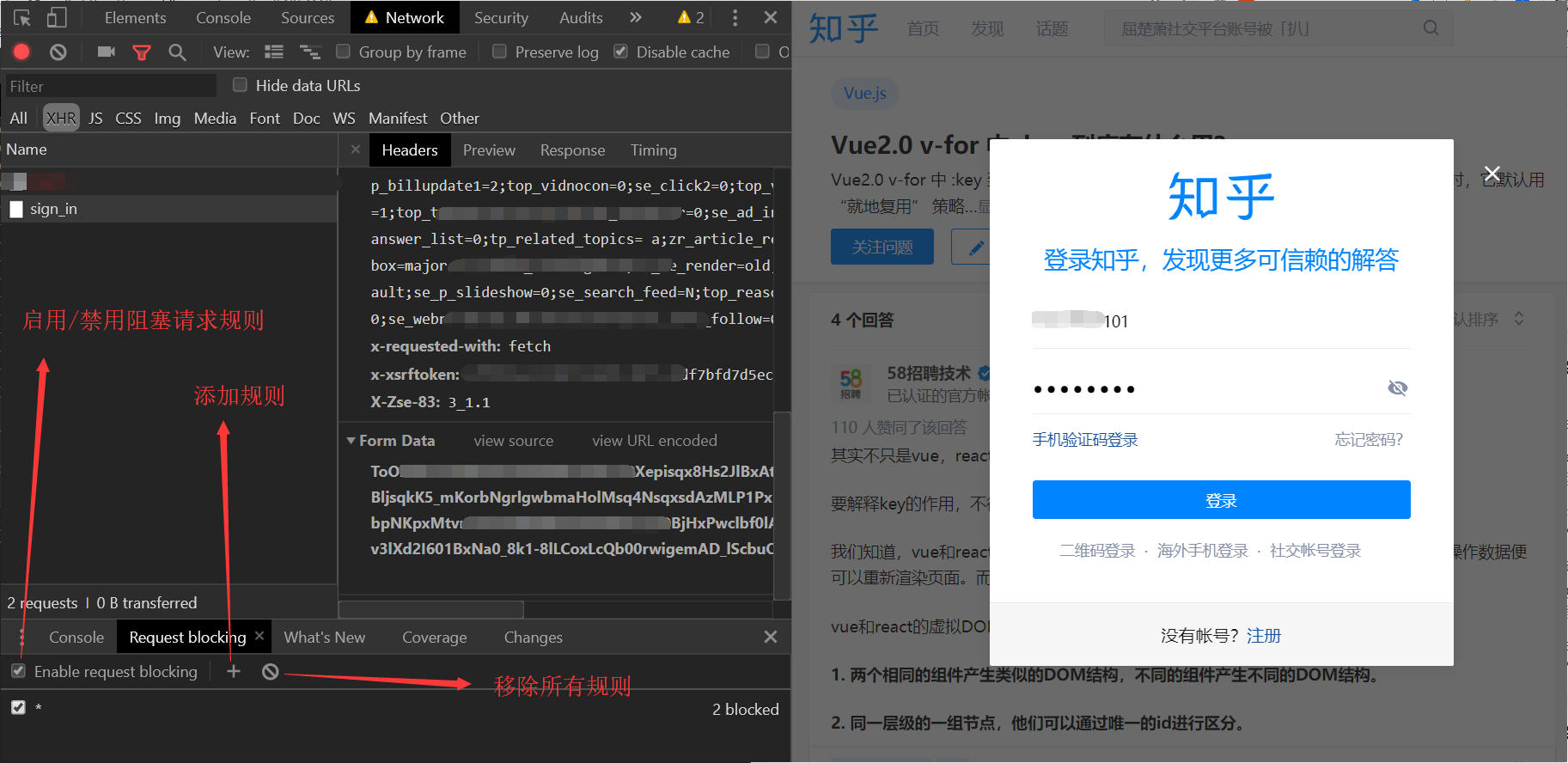The width and height of the screenshot is (1568, 763).
Task: Click the headers pane vertical scrollbar
Action: pyautogui.click(x=782, y=504)
